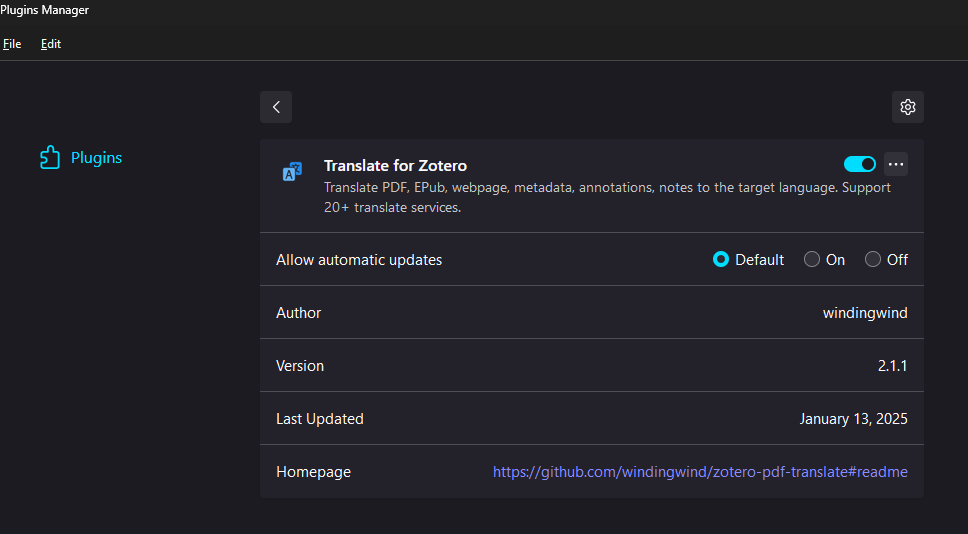Set automatic updates to Off
The height and width of the screenshot is (534, 968).
(x=872, y=259)
